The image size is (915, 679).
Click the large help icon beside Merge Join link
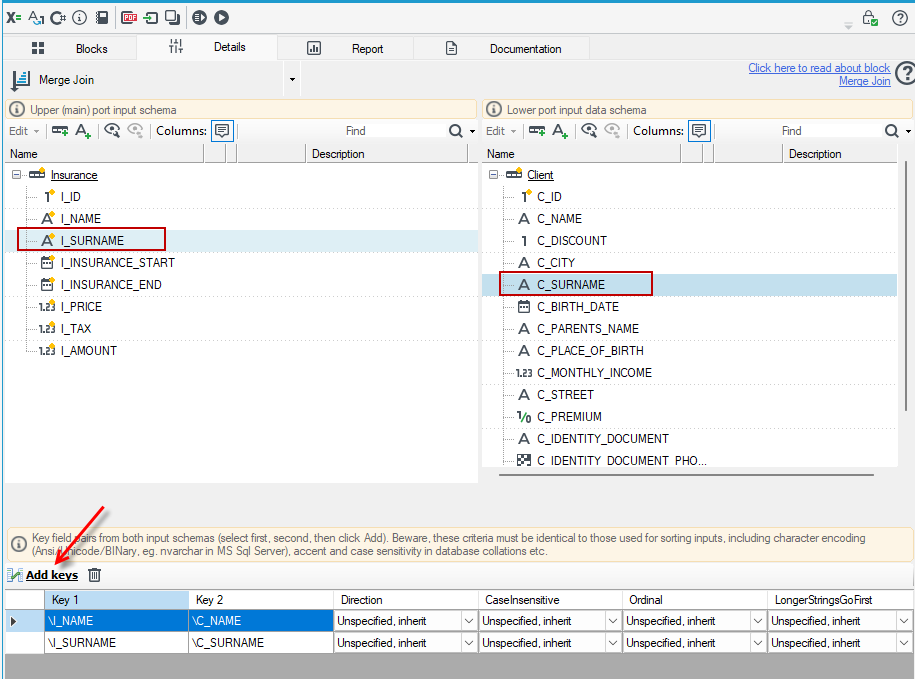[906, 74]
